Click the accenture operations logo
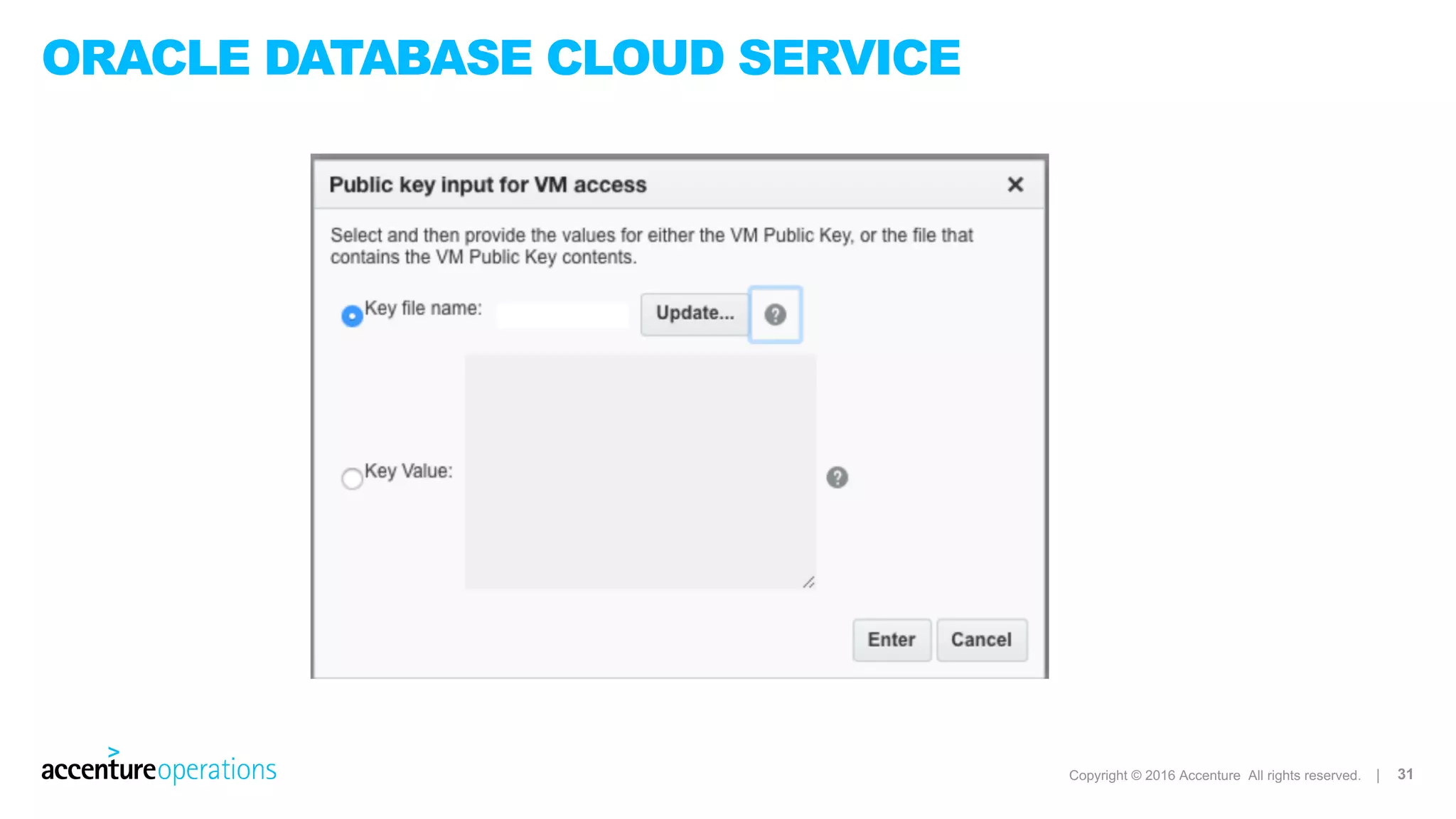This screenshot has height=819, width=1456. [159, 766]
